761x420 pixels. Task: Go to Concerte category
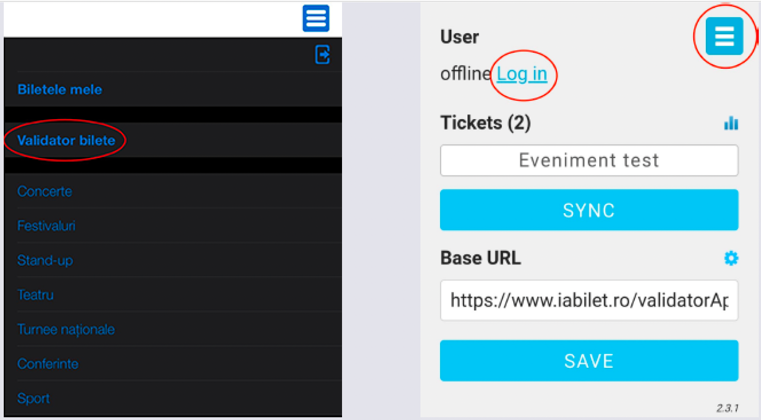(x=45, y=191)
